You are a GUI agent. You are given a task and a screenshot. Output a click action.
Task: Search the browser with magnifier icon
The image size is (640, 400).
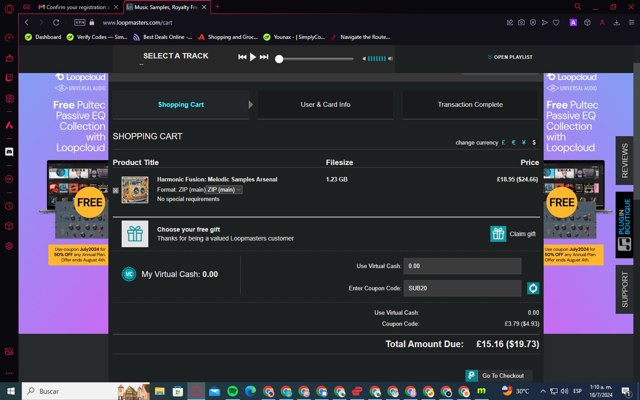[578, 7]
